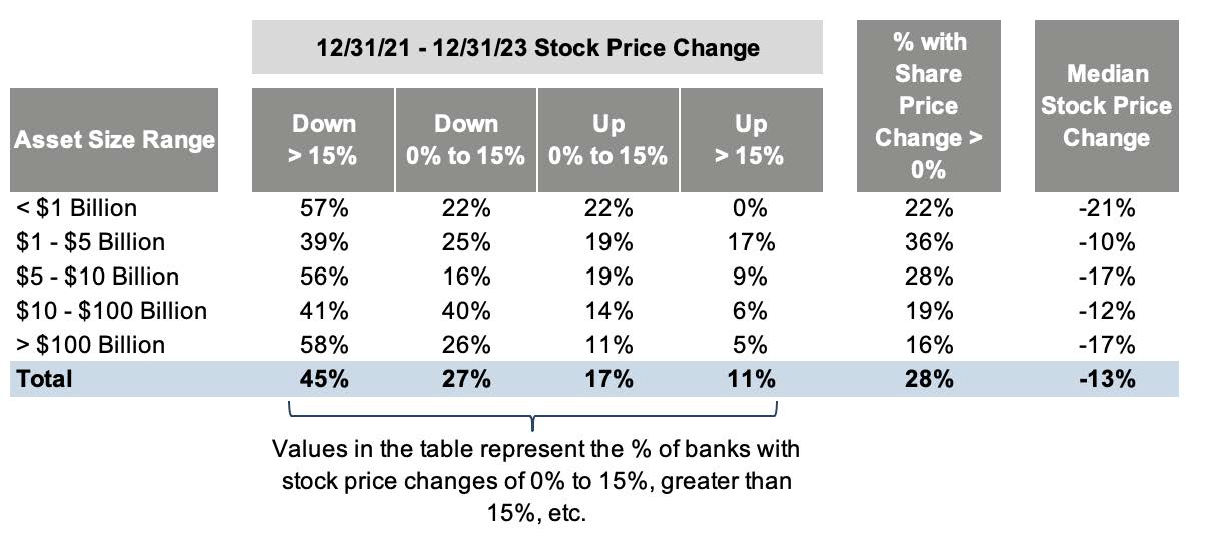Click the -21% median stock price change value
This screenshot has height=539, width=1225.
1107,208
